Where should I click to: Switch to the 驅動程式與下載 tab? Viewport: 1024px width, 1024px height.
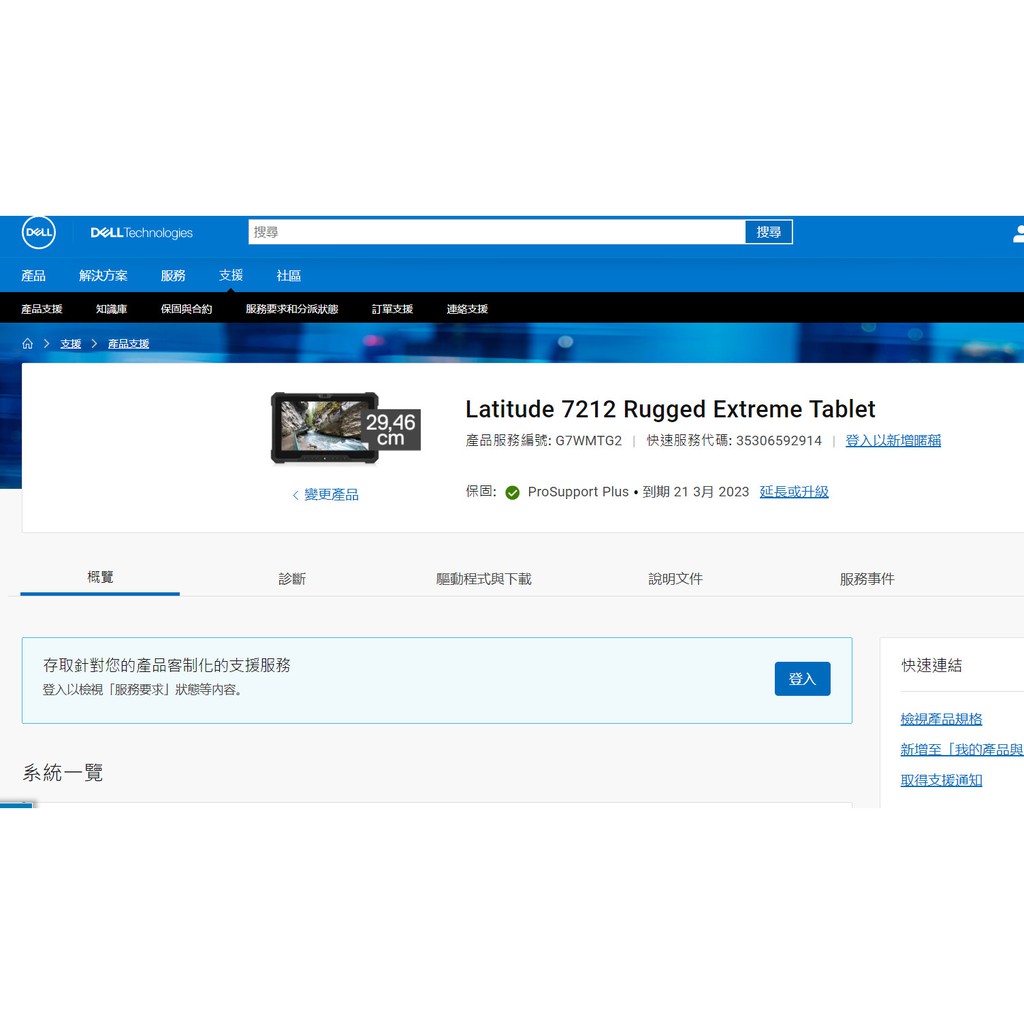click(484, 579)
